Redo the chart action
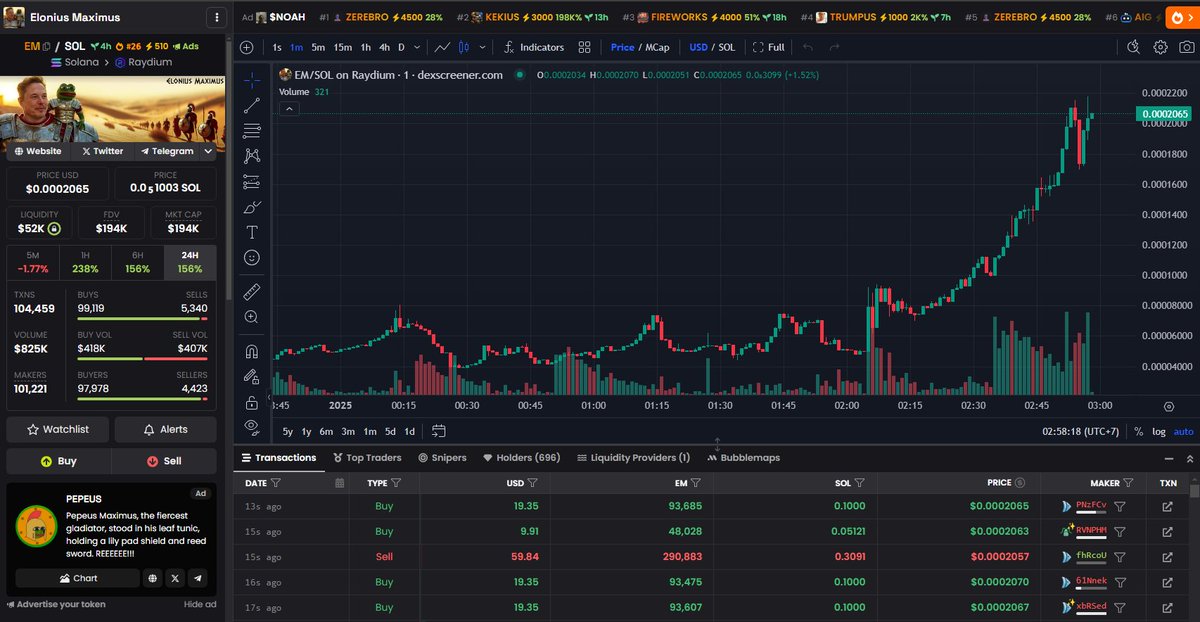 click(x=834, y=47)
